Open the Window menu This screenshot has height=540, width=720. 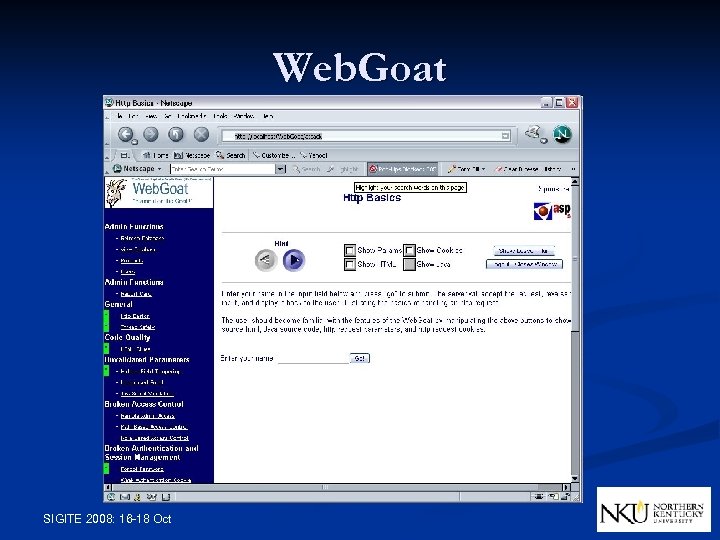(x=244, y=116)
